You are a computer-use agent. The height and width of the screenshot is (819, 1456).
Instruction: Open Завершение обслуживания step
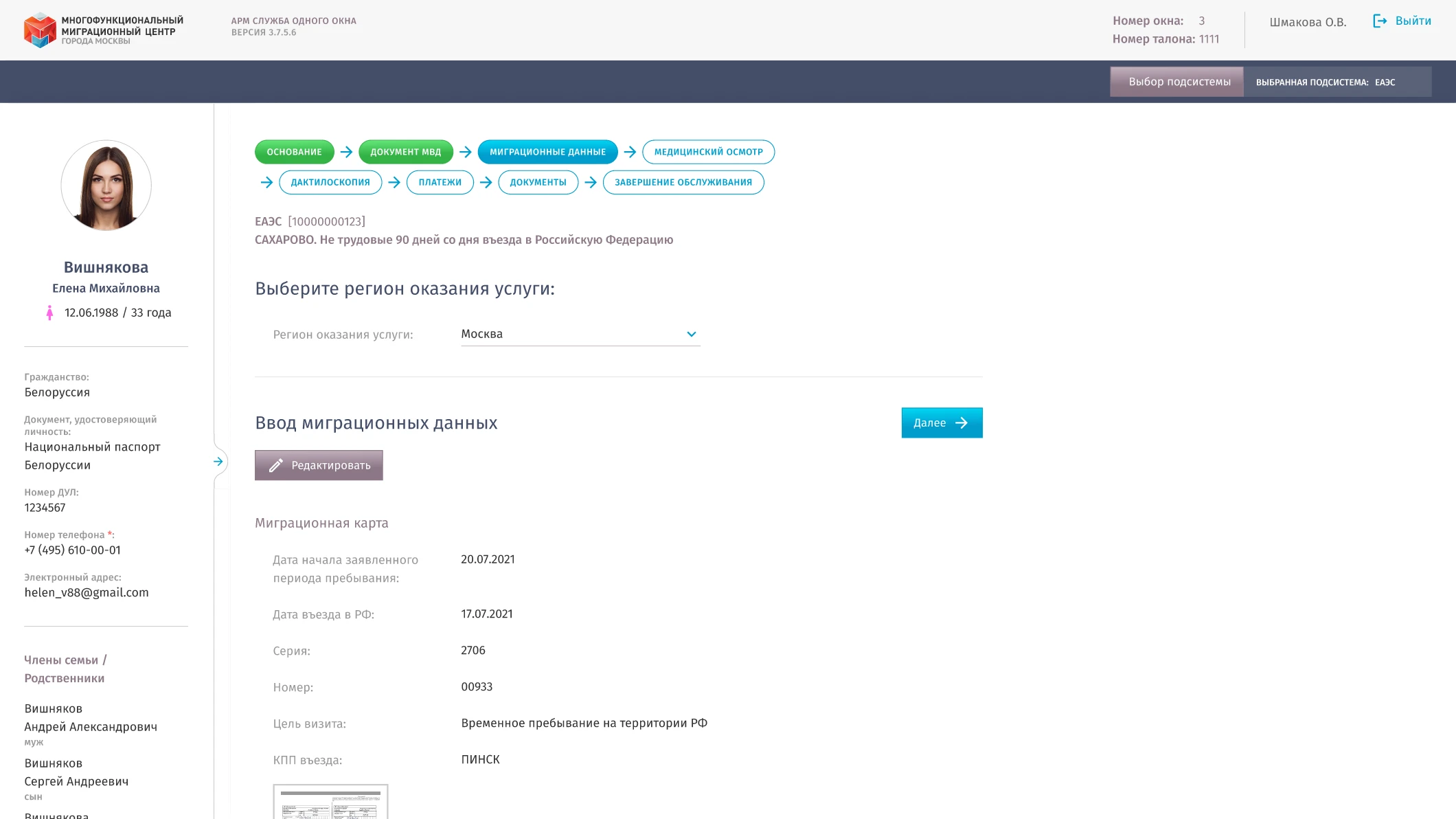pyautogui.click(x=683, y=182)
